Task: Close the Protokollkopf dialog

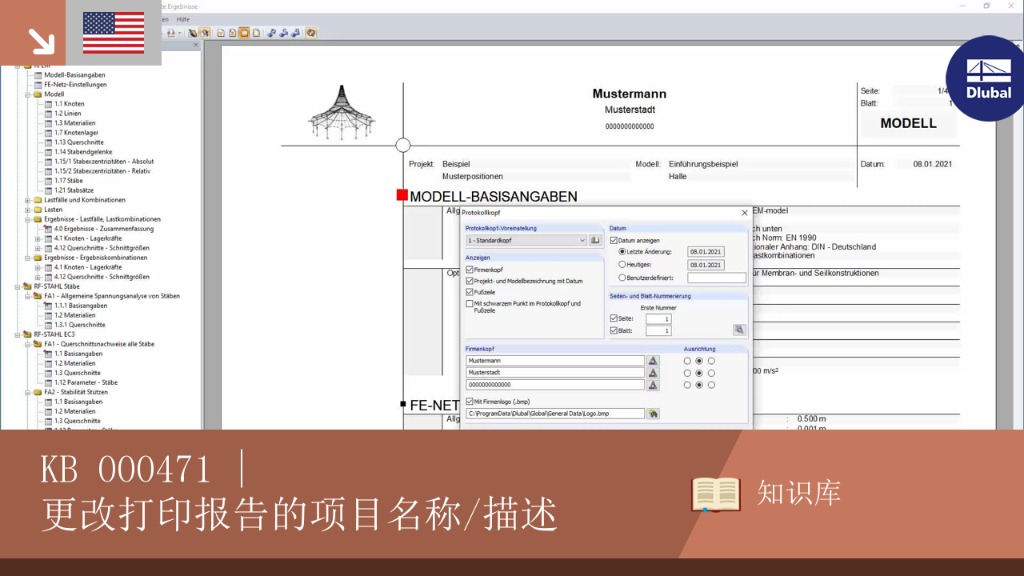Action: [744, 213]
